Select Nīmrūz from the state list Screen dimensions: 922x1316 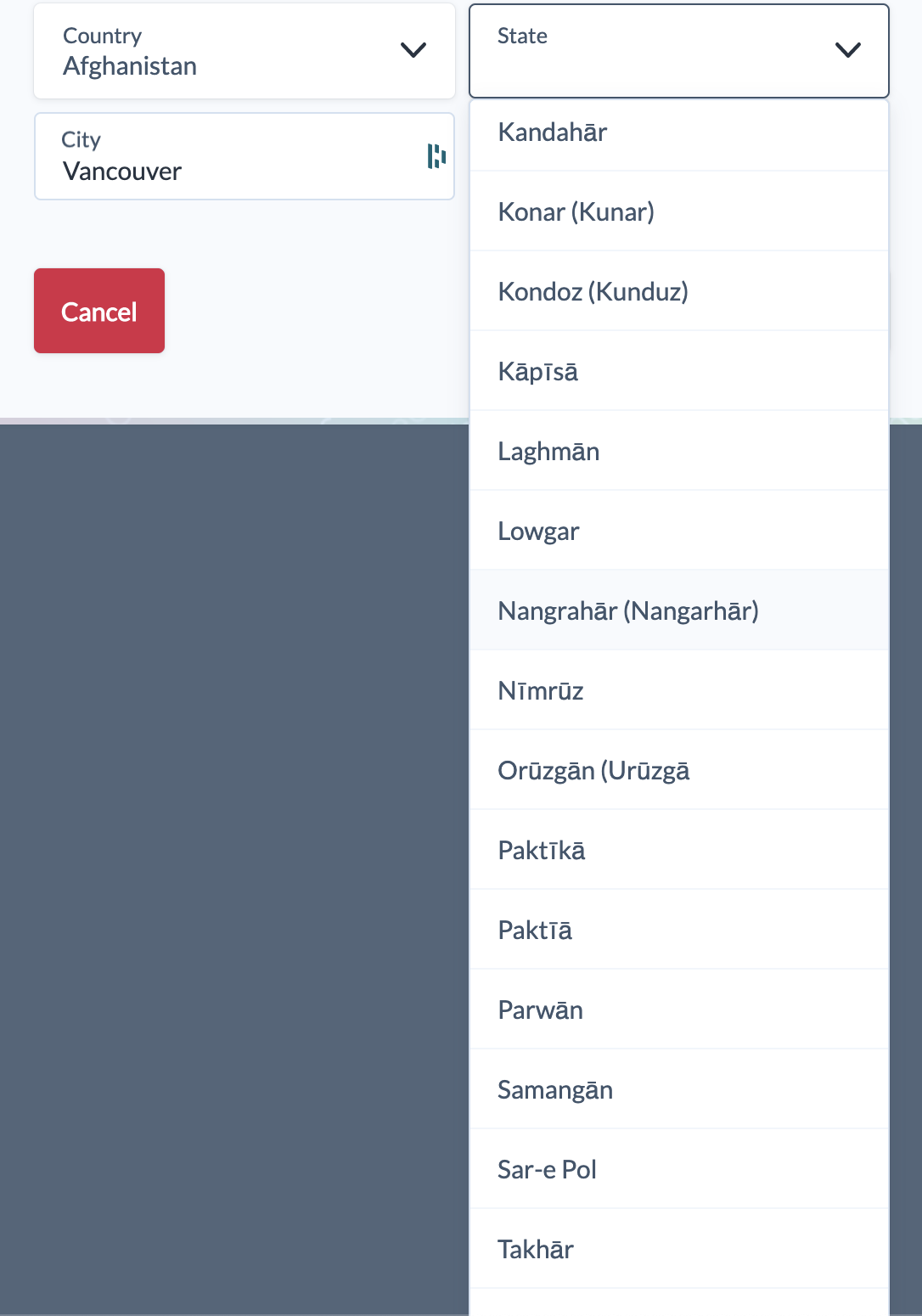click(540, 689)
